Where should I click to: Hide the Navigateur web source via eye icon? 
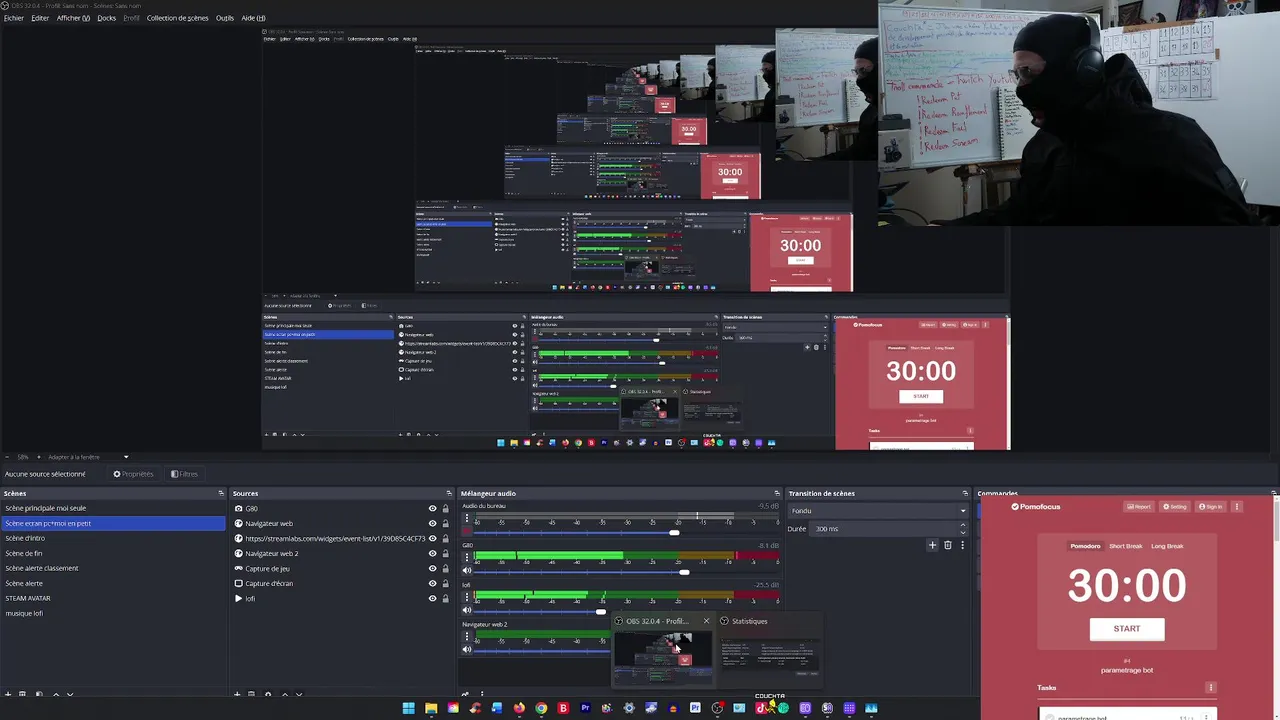point(432,523)
